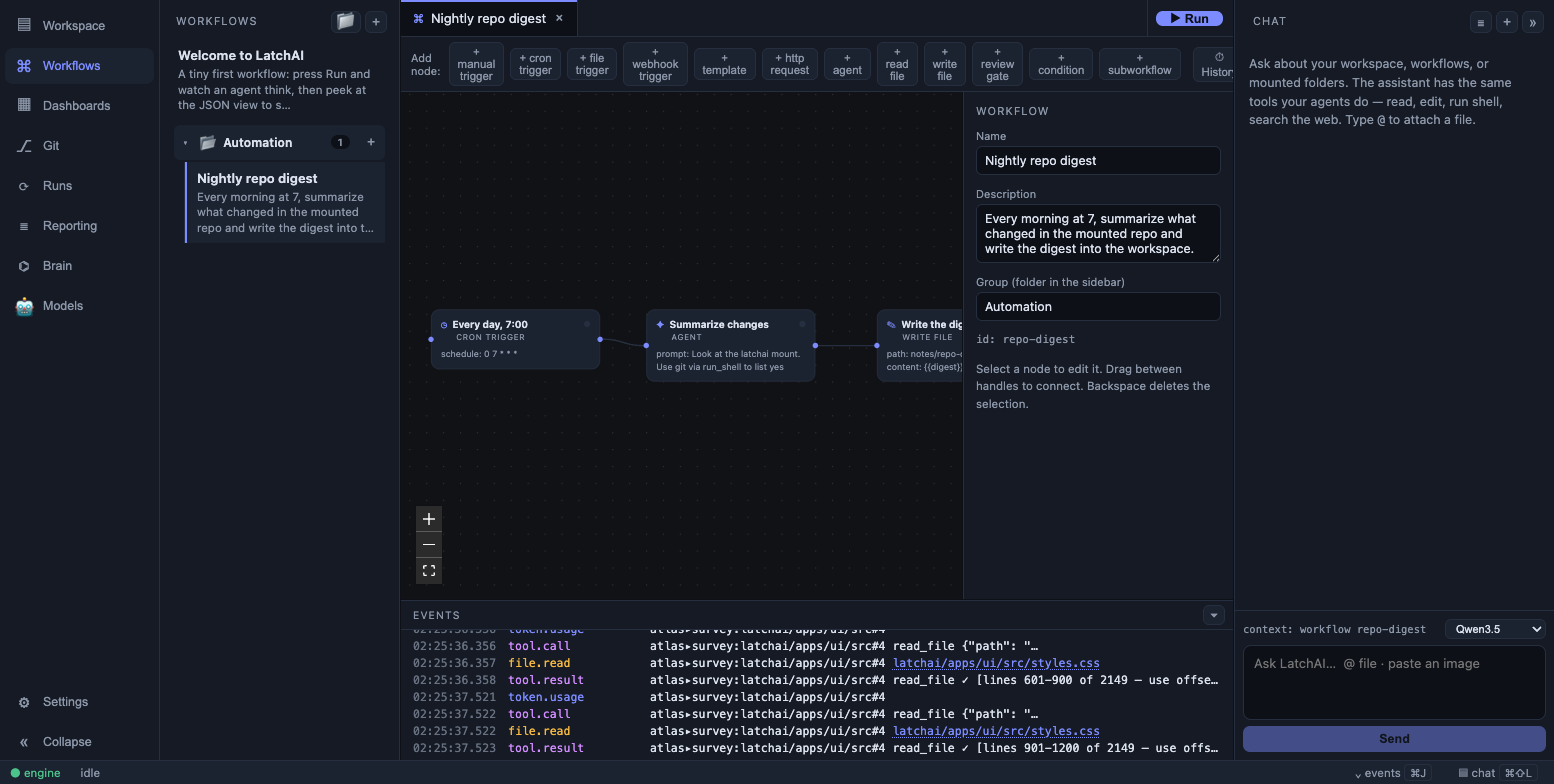Run the workflow
This screenshot has height=784, width=1554.
[1189, 18]
